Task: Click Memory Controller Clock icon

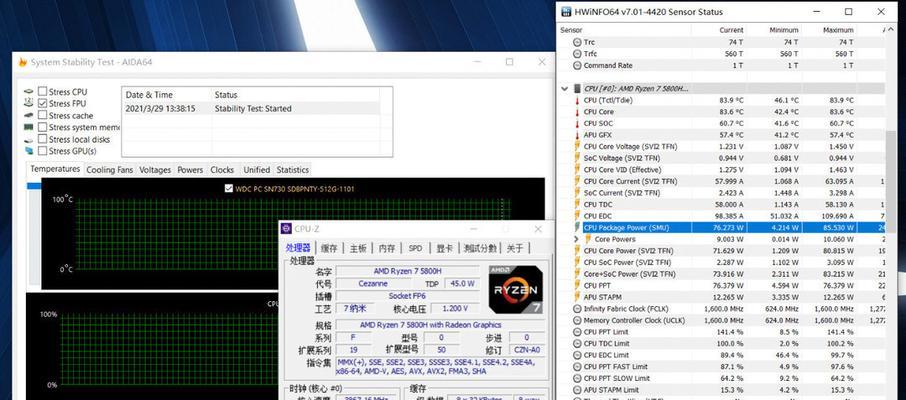Action: (x=577, y=320)
